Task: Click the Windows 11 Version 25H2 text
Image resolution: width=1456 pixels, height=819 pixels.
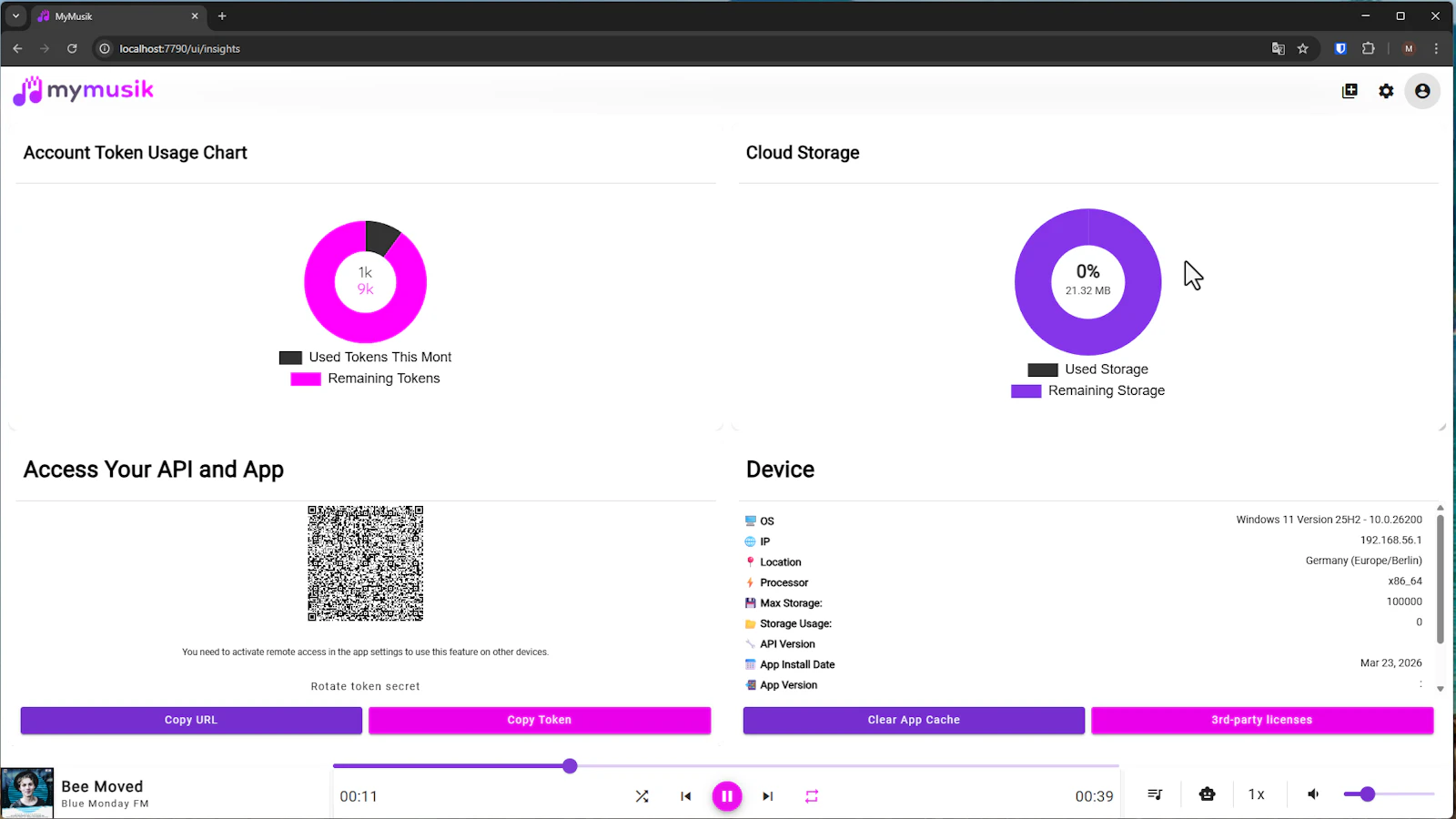Action: point(1329,520)
